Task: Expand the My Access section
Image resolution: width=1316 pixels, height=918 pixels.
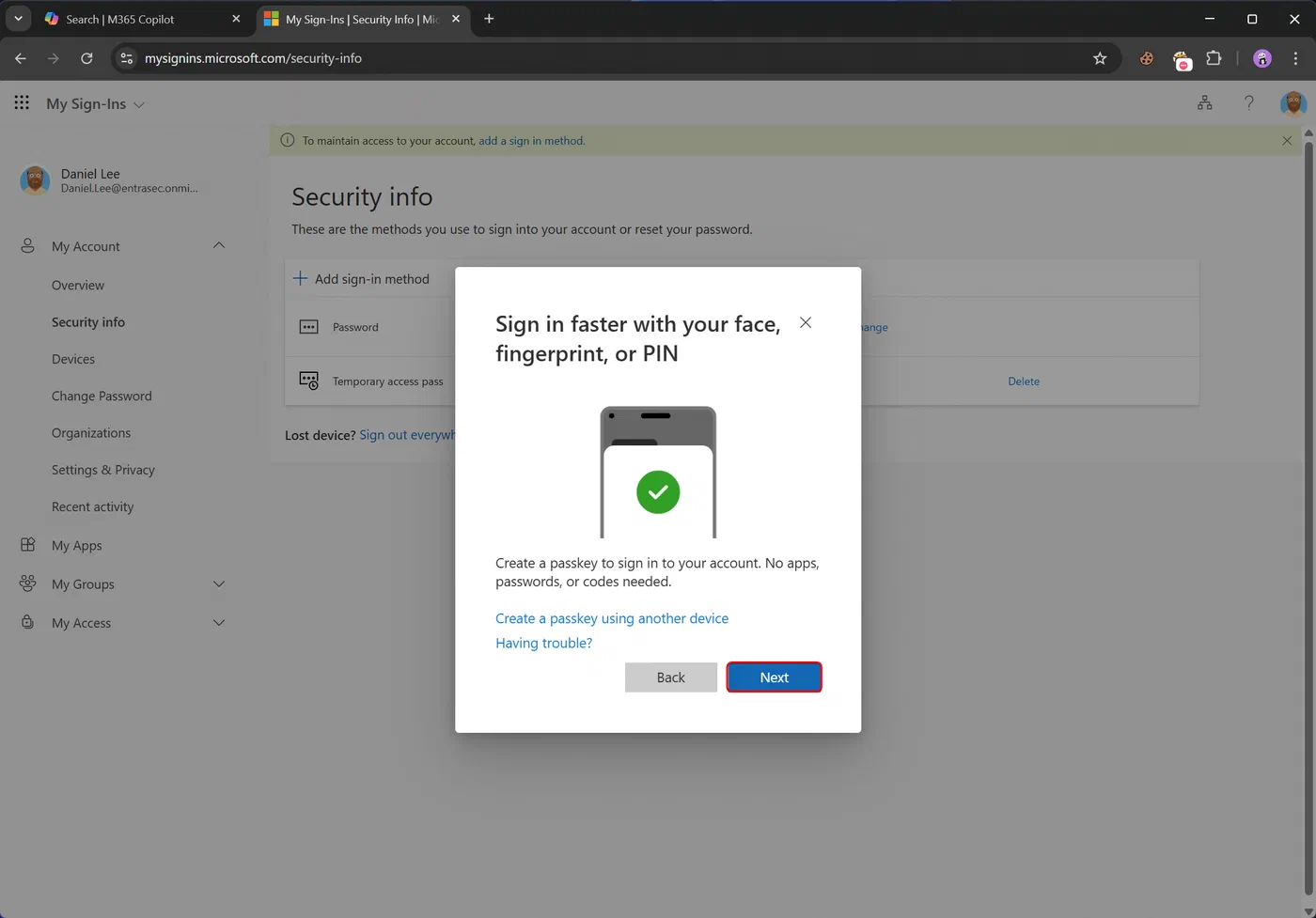Action: [219, 622]
